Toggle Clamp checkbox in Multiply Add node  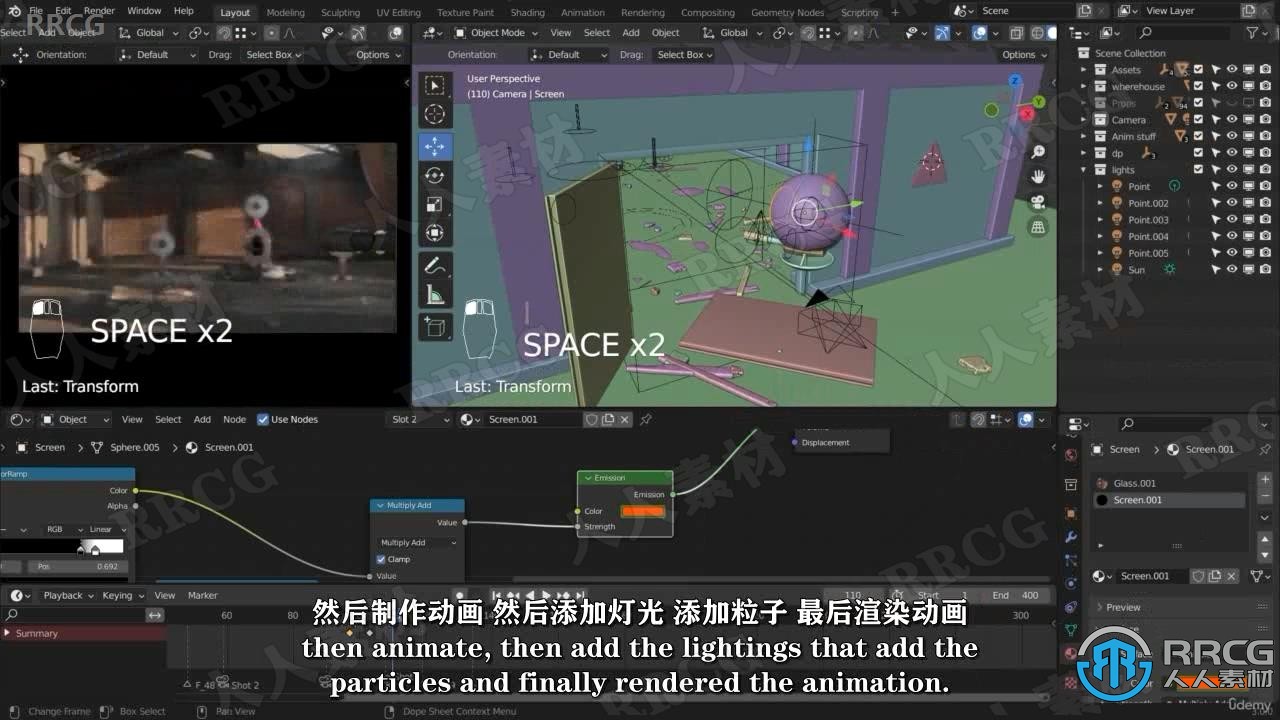point(381,559)
